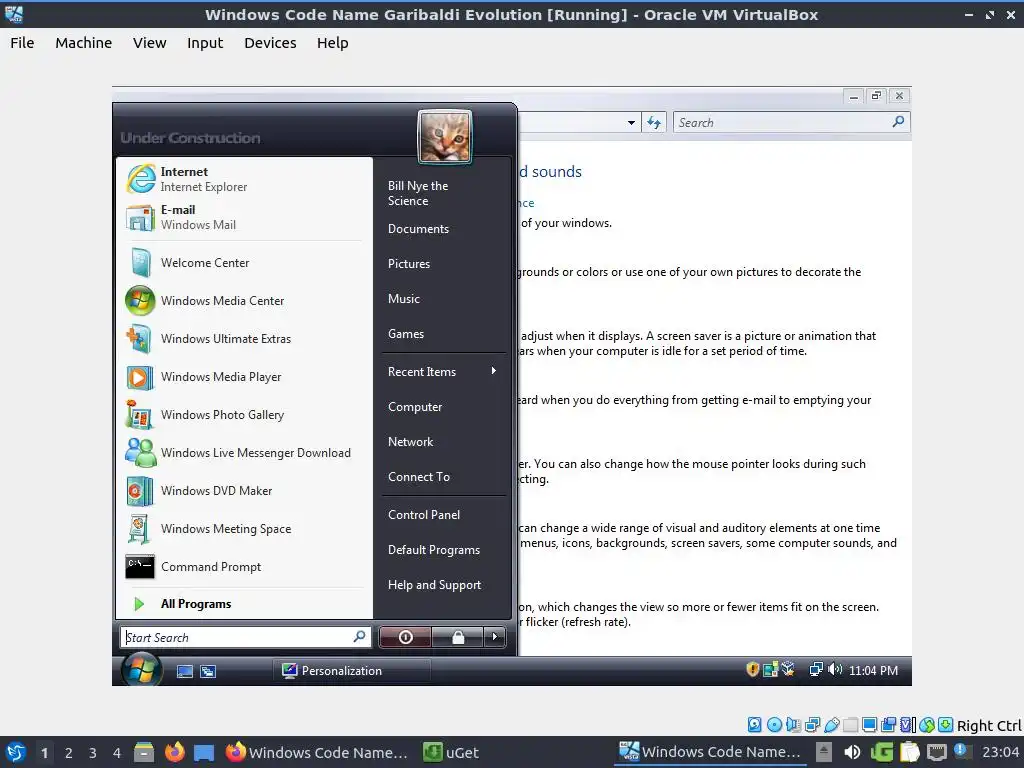This screenshot has width=1024, height=768.
Task: Open Internet Explorer from Start menu
Action: pyautogui.click(x=243, y=179)
